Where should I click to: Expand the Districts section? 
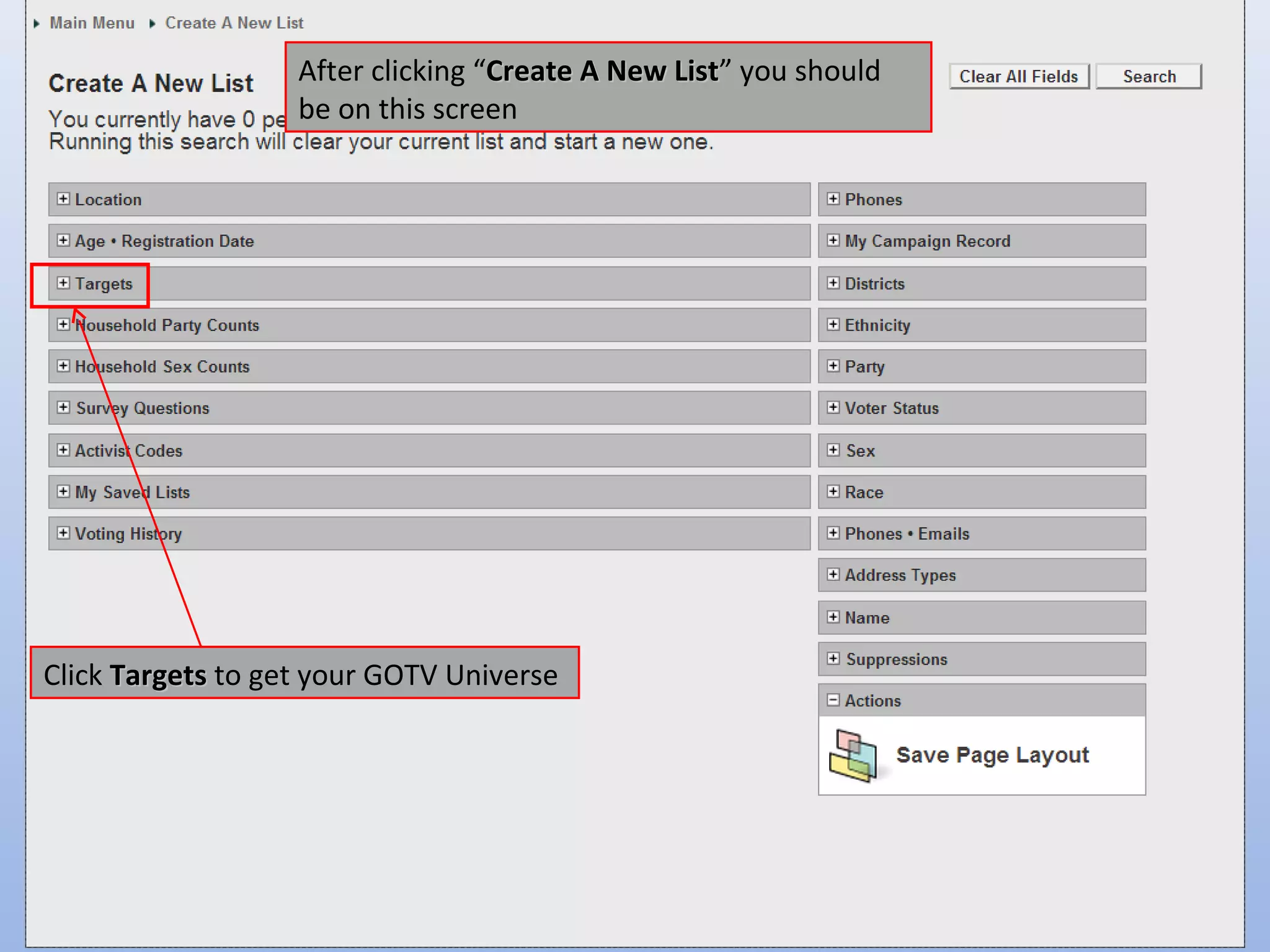coord(833,283)
